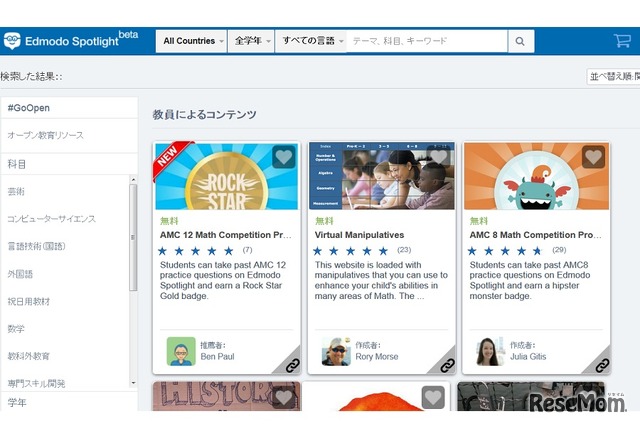Select 専門スキル開発 subject
Screen dimensions: 640x426
pyautogui.click(x=36, y=384)
